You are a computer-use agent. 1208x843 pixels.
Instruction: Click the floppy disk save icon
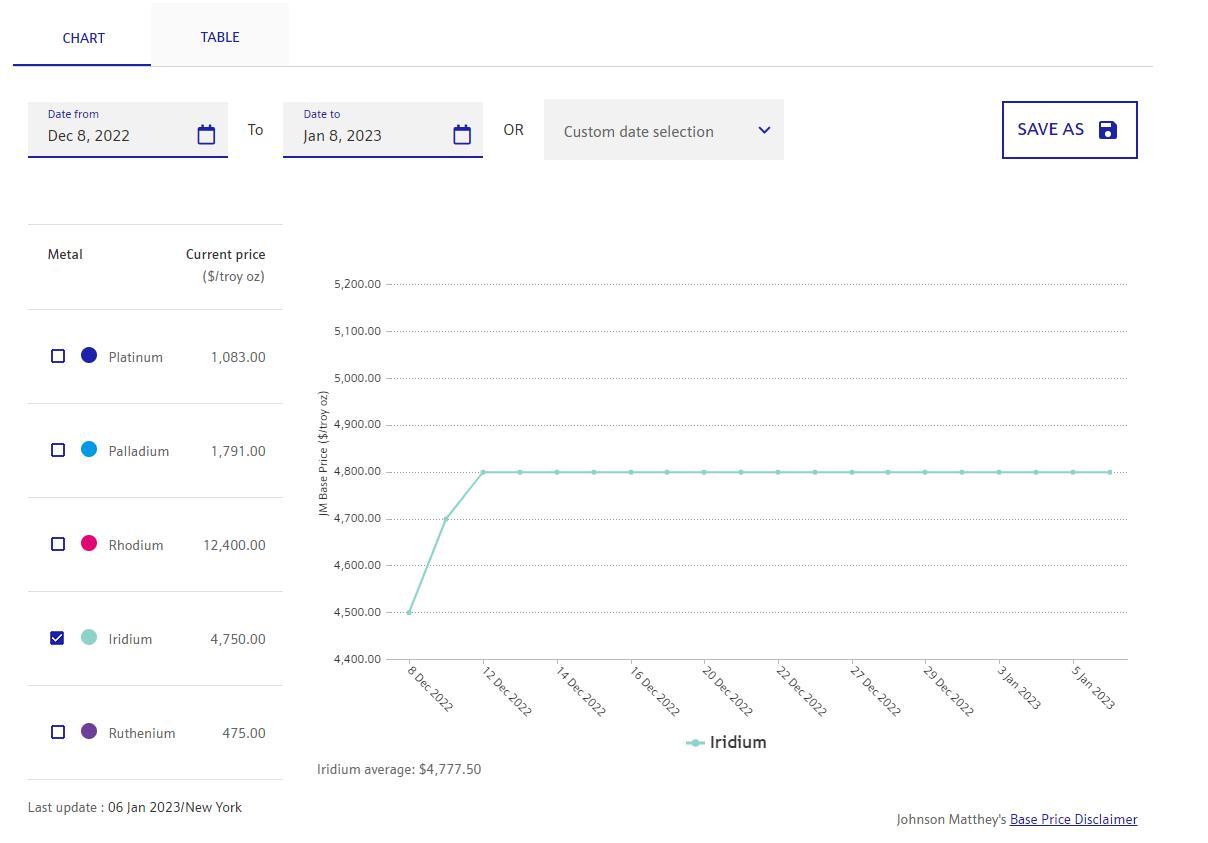click(1107, 130)
